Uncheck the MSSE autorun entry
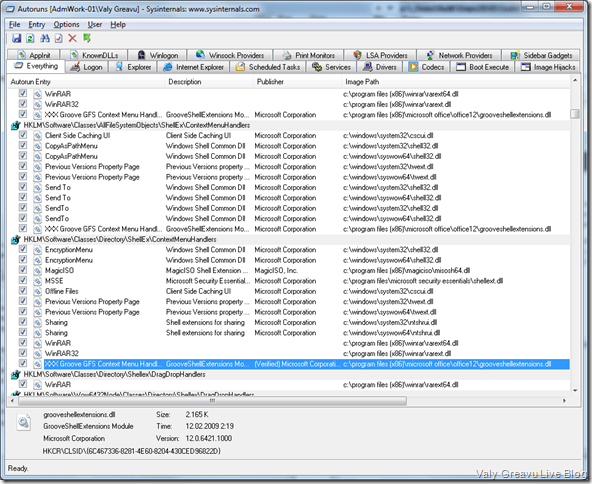 tap(23, 280)
